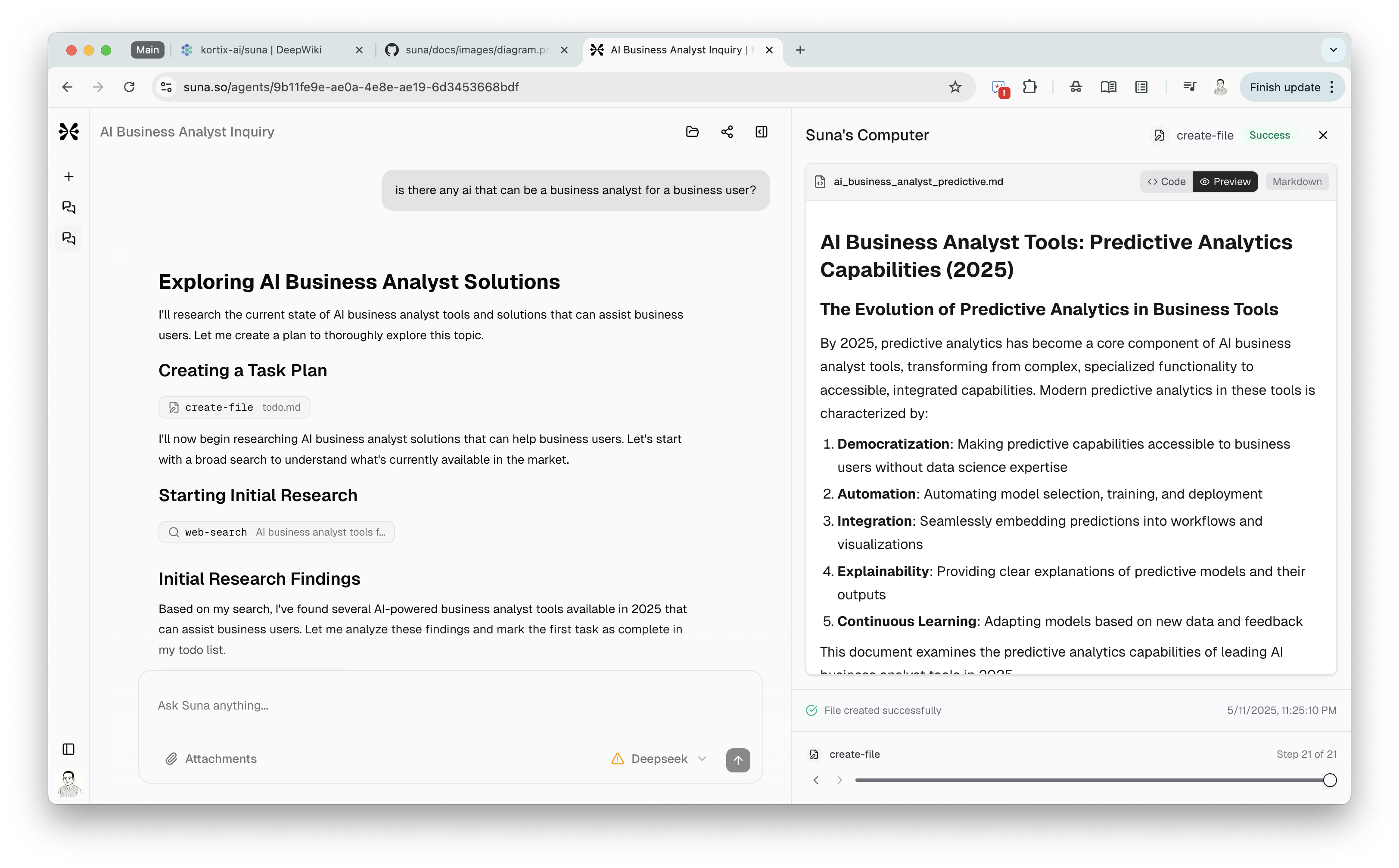Open the Chrome profile avatar
1399x868 pixels.
click(1221, 87)
